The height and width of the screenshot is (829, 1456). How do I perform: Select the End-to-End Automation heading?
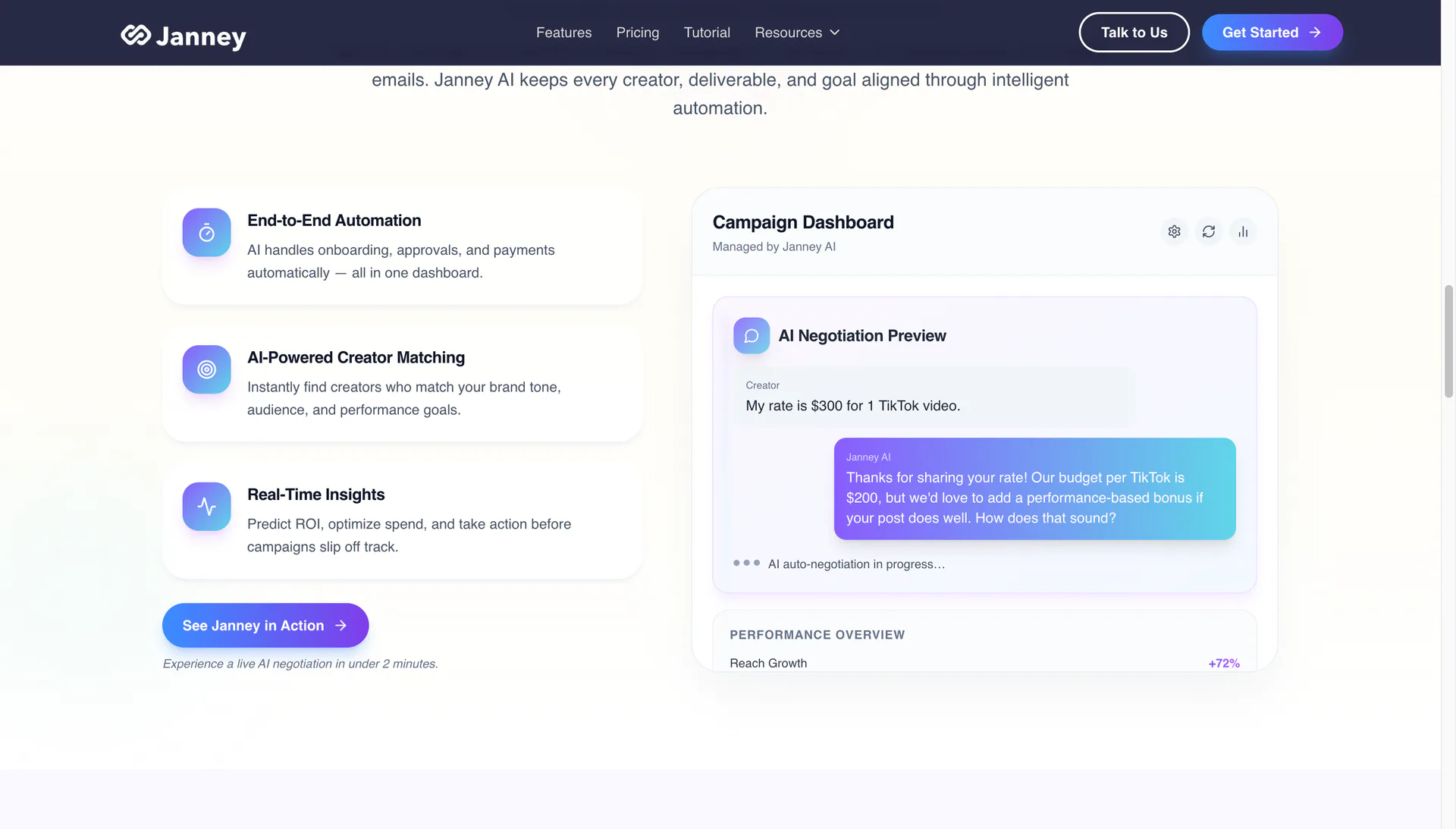[334, 221]
